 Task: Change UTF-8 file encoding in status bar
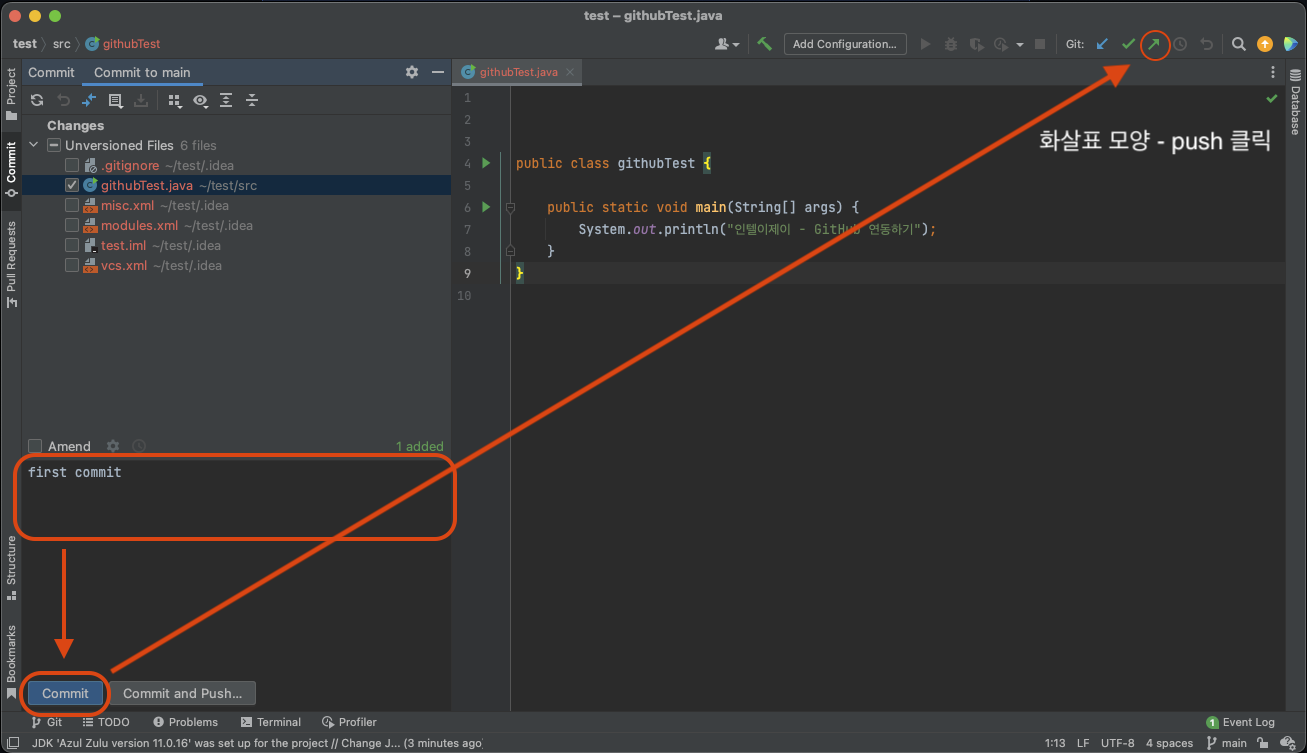1117,743
